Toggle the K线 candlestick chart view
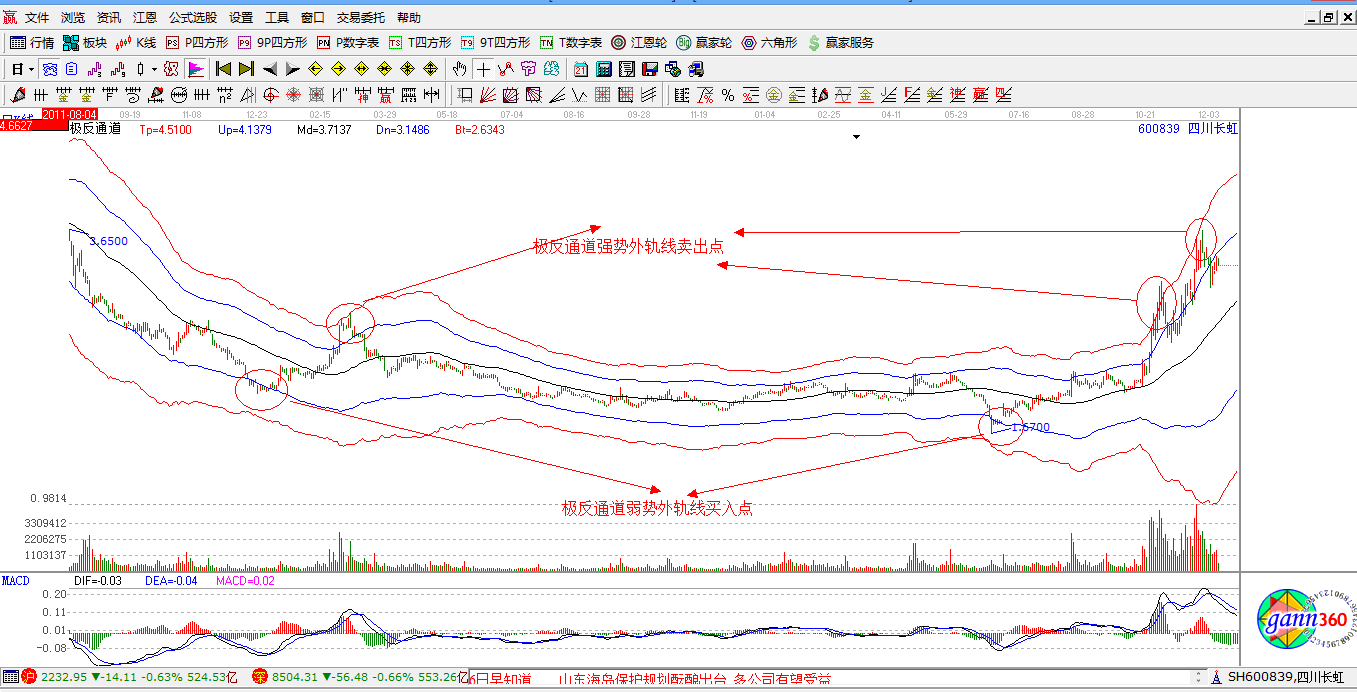 pyautogui.click(x=136, y=43)
